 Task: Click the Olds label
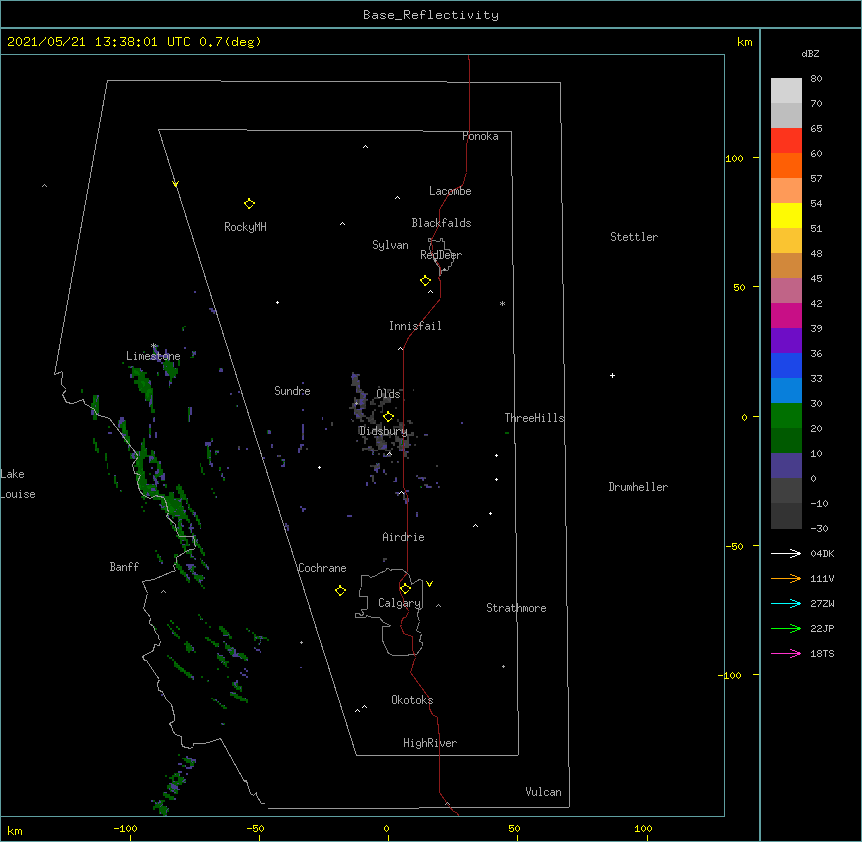coord(388,394)
